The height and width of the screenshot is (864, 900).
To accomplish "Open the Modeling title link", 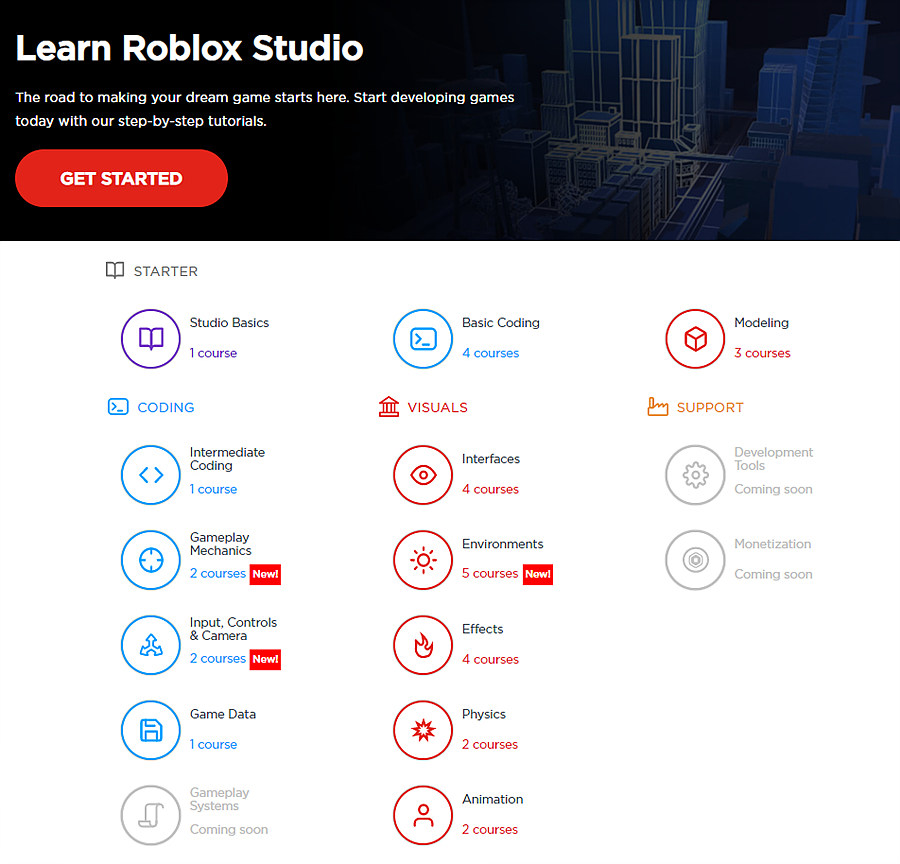I will point(761,323).
